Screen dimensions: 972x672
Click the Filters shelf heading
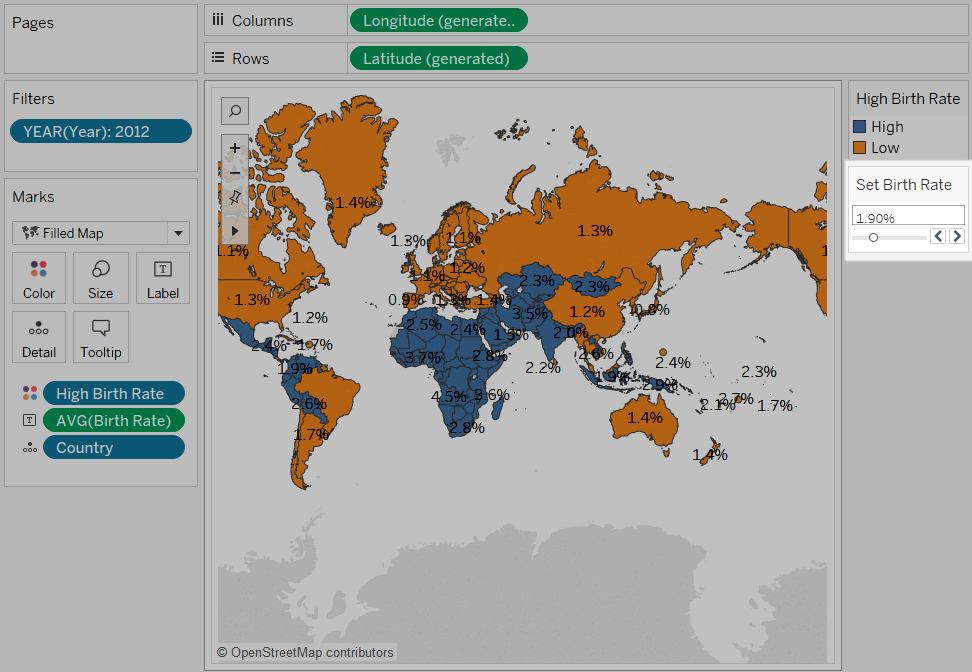coord(33,99)
